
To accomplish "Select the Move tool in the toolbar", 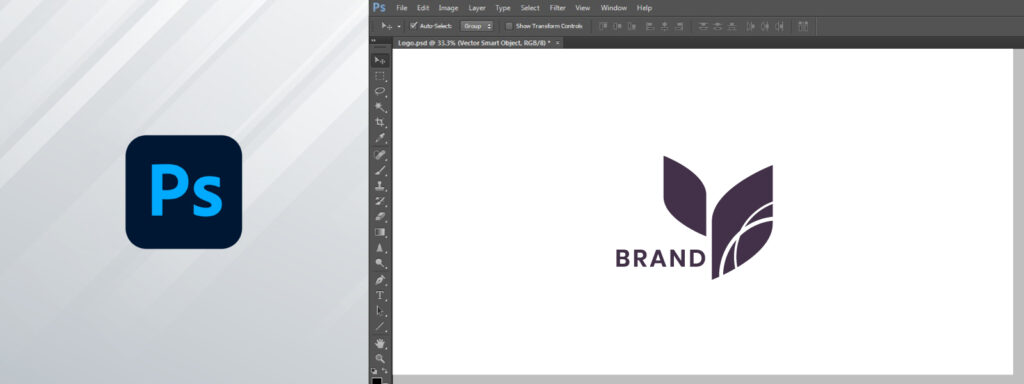I will 380,60.
